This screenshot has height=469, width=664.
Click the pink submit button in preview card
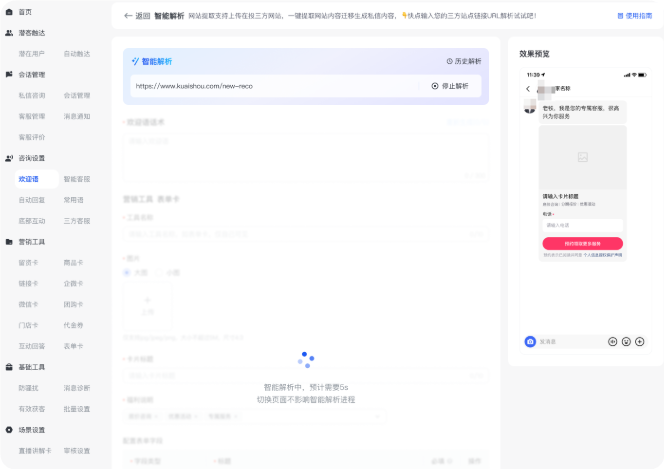coord(582,243)
